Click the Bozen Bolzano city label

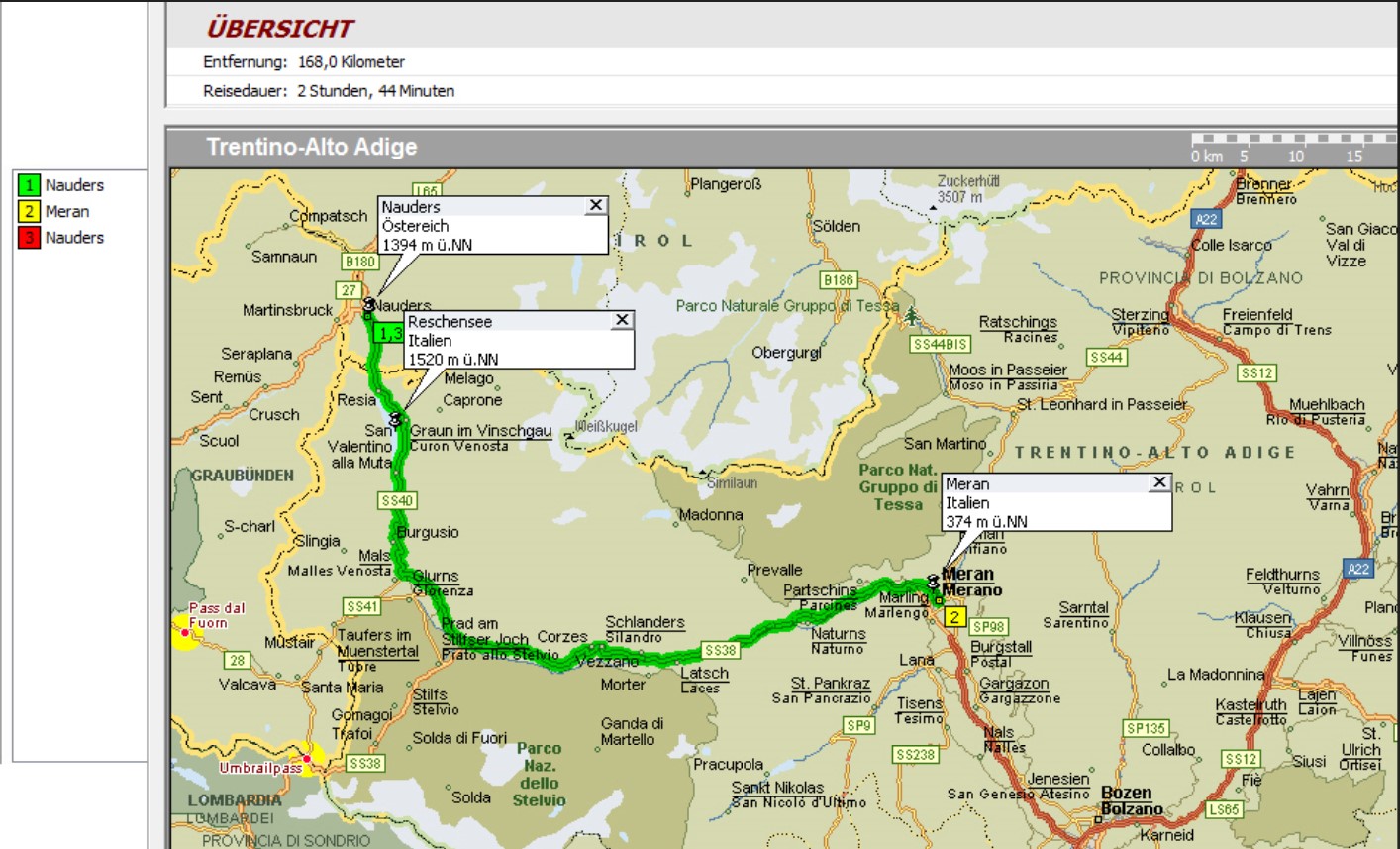pos(1131,800)
